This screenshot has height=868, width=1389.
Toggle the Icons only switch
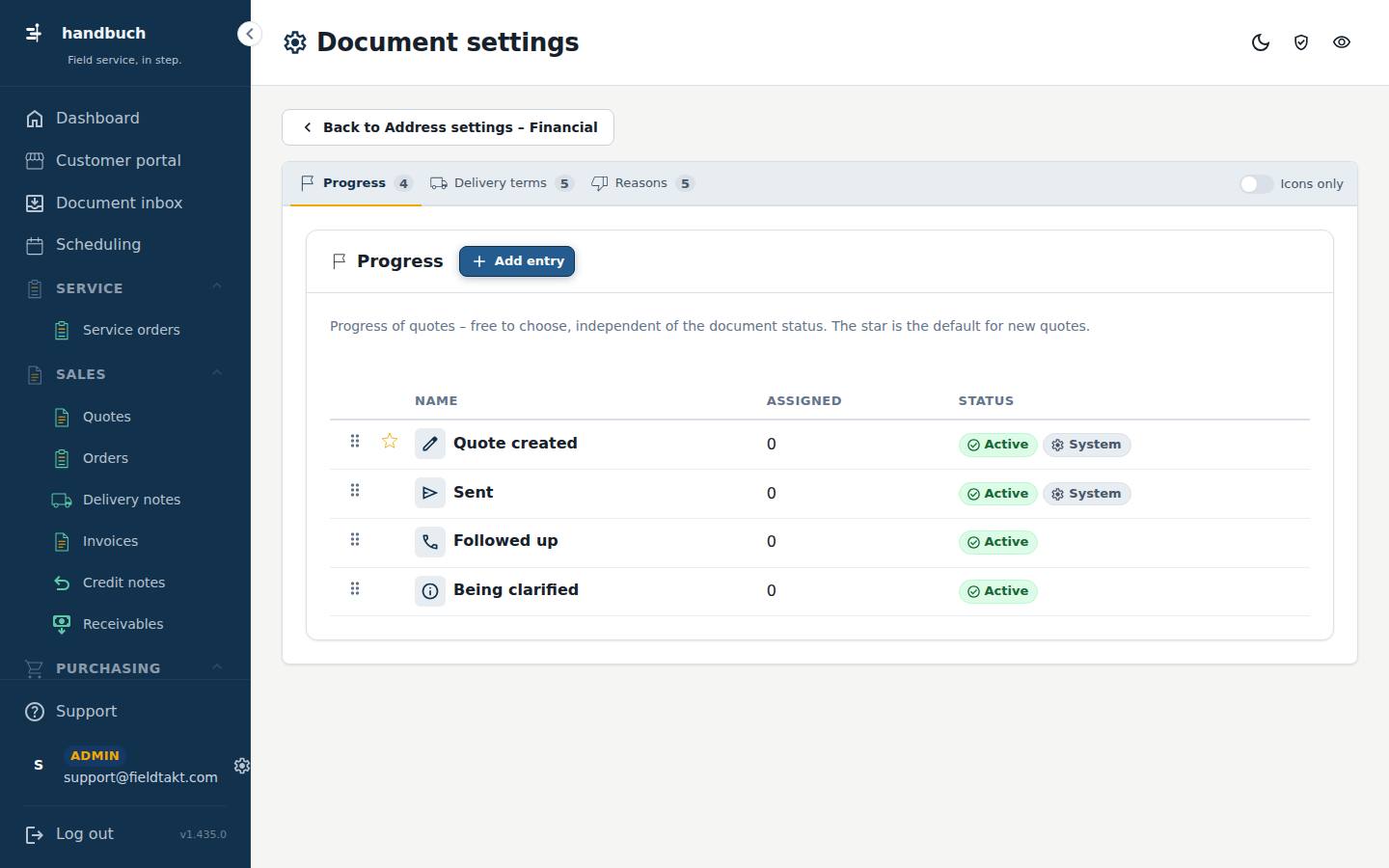pyautogui.click(x=1256, y=184)
